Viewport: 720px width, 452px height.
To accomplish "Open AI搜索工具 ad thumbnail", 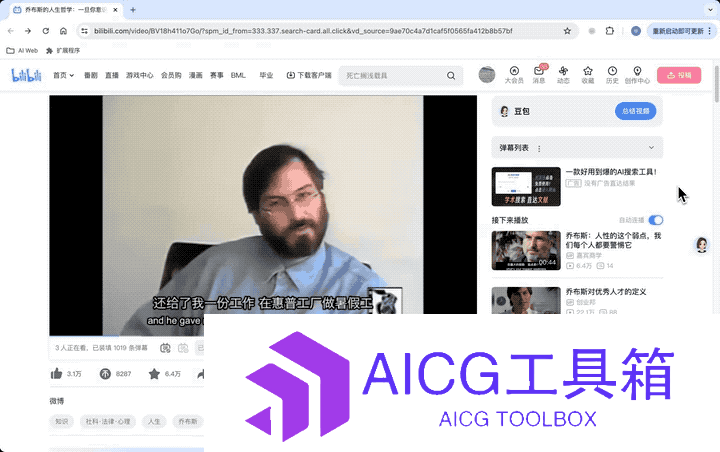I will (x=526, y=186).
